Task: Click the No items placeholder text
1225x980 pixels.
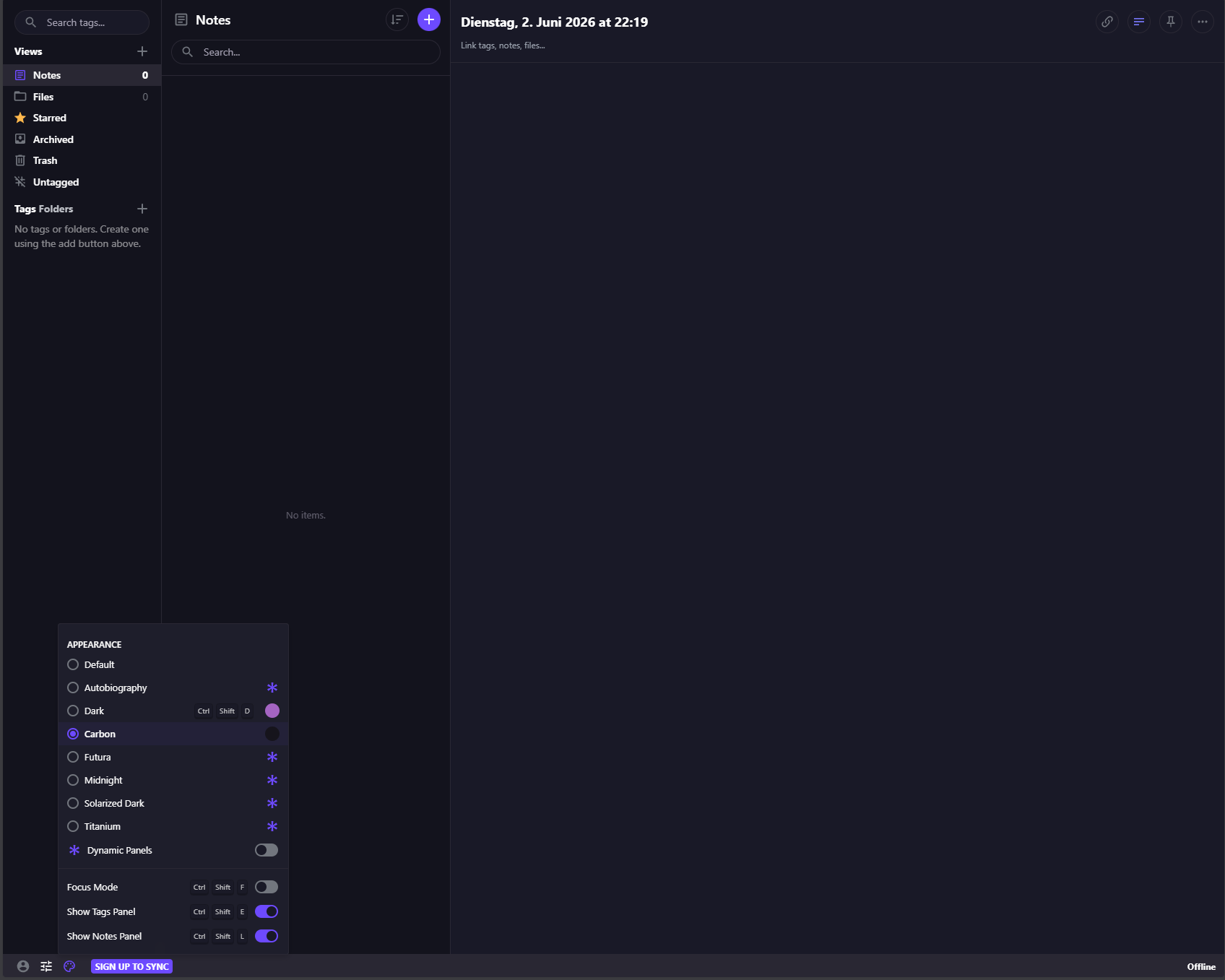Action: click(x=306, y=515)
